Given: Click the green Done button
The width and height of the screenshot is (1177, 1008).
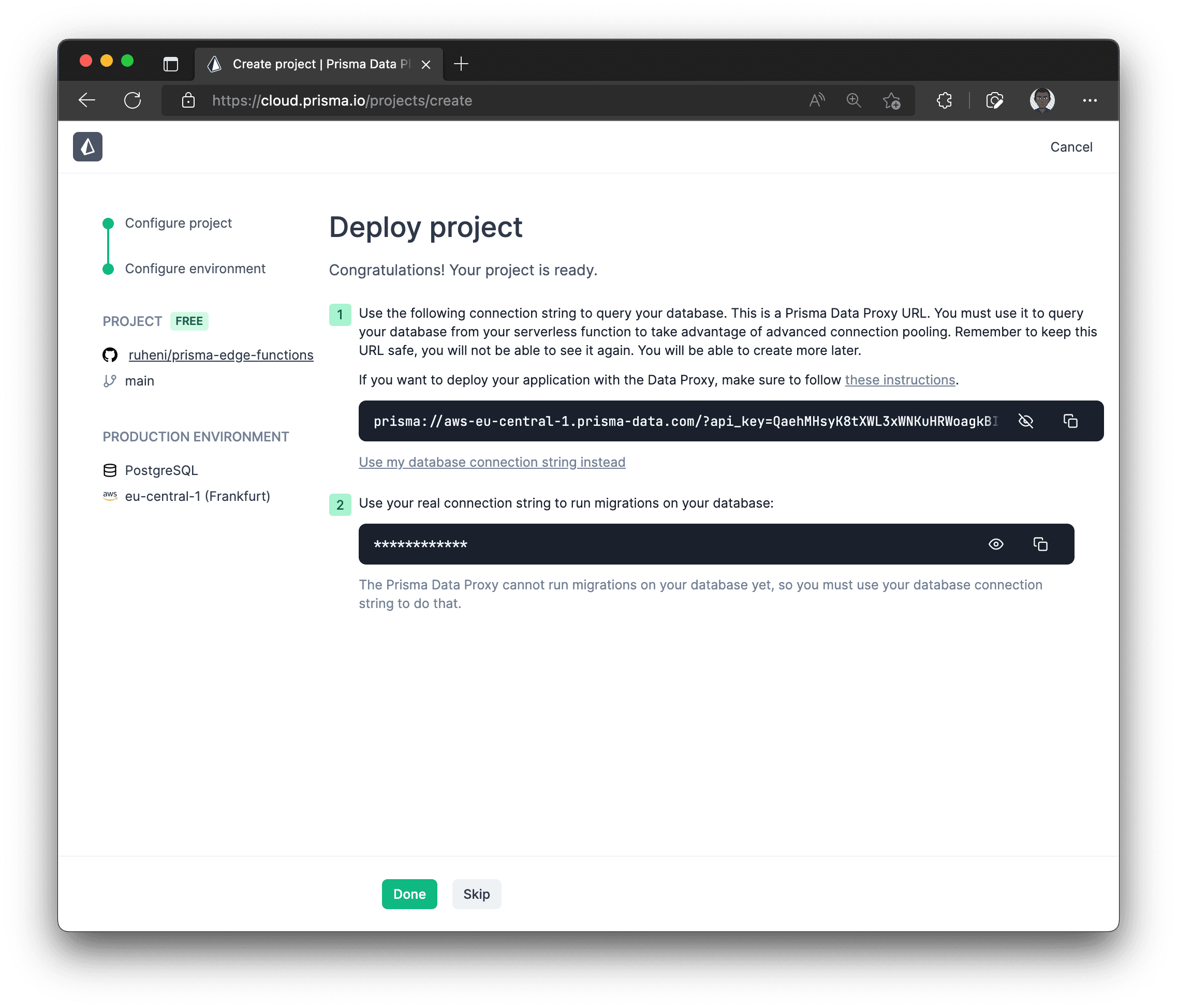Looking at the screenshot, I should (x=409, y=894).
